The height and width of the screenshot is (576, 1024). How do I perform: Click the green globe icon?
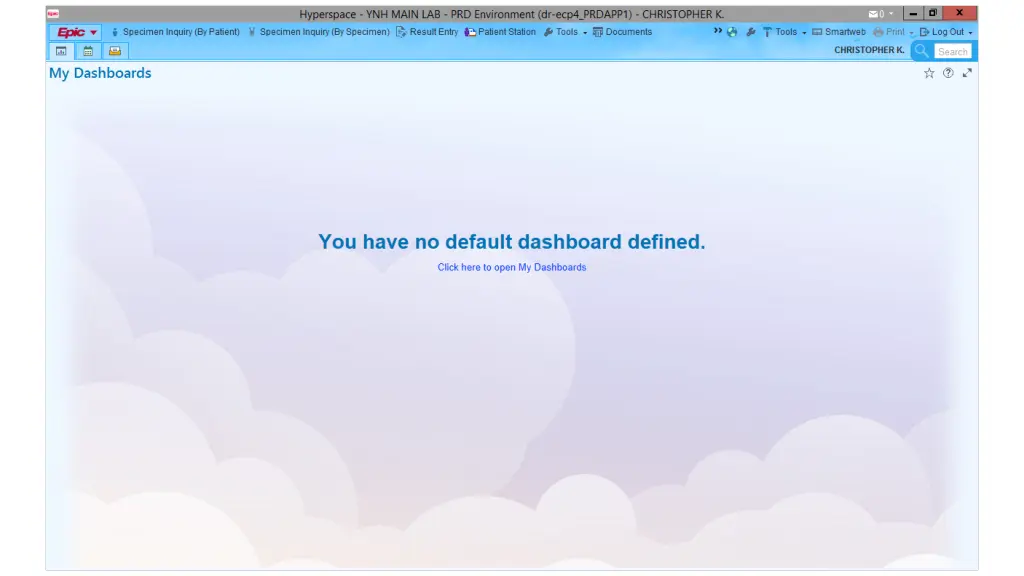point(732,32)
